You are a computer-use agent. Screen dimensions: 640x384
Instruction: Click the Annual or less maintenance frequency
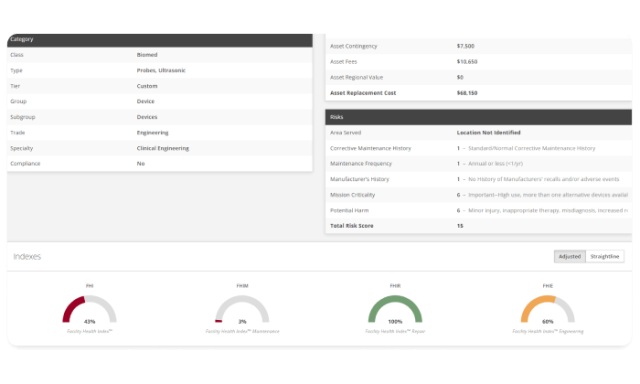[x=495, y=164]
